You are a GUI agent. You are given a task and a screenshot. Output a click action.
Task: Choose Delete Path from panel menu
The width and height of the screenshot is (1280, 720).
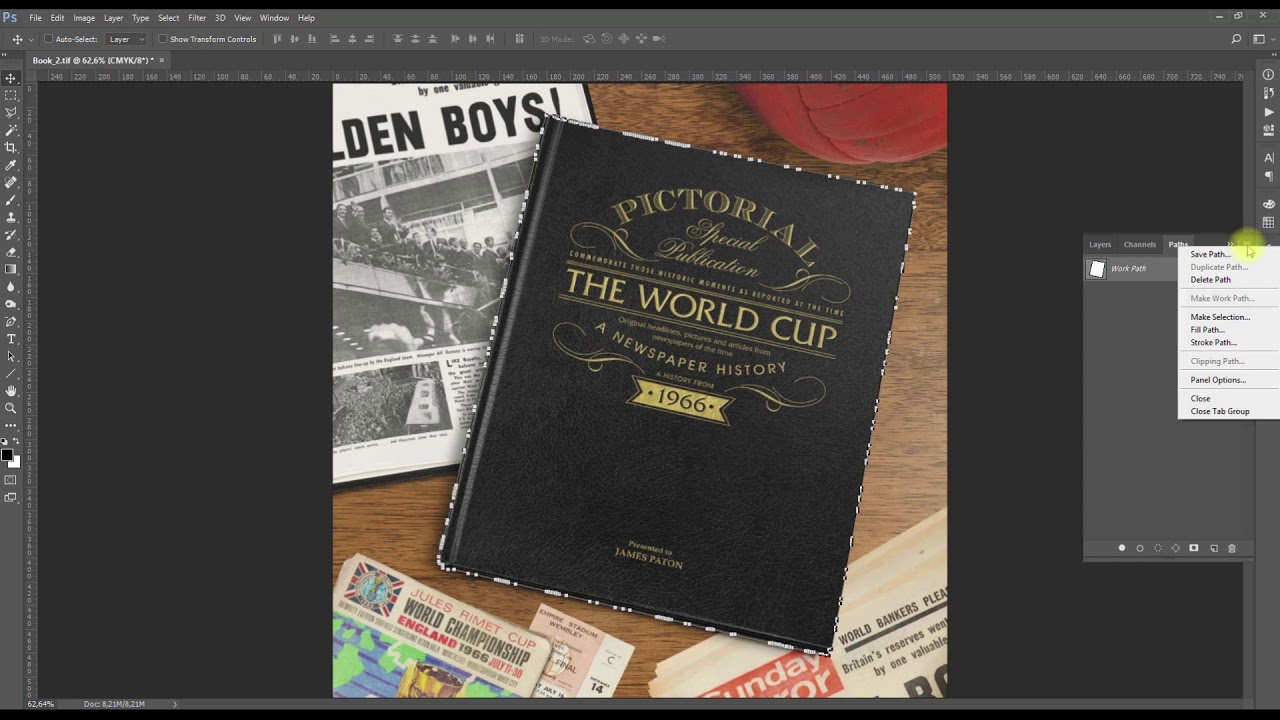[x=1210, y=280]
